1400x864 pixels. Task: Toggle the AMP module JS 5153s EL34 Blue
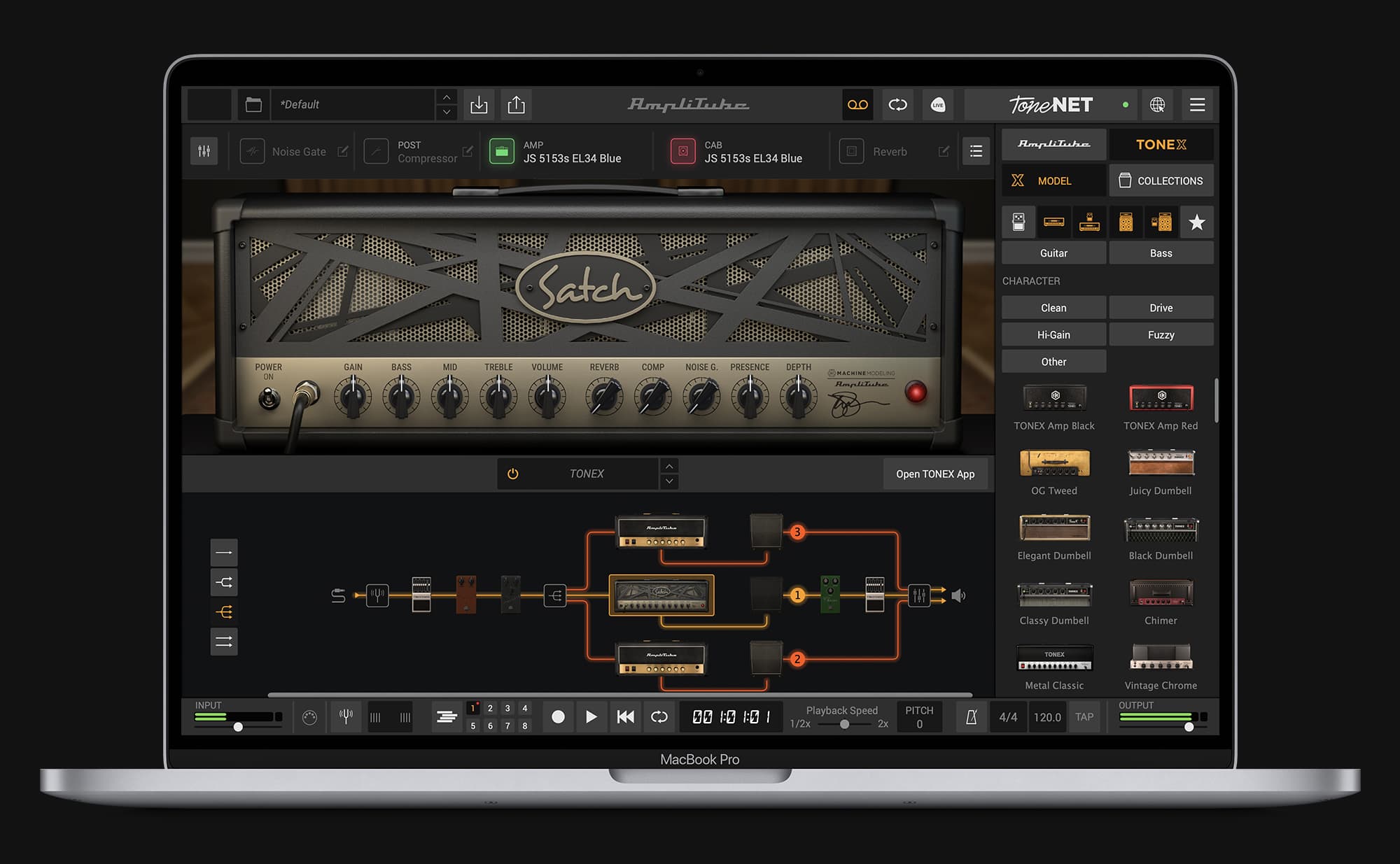pyautogui.click(x=501, y=150)
